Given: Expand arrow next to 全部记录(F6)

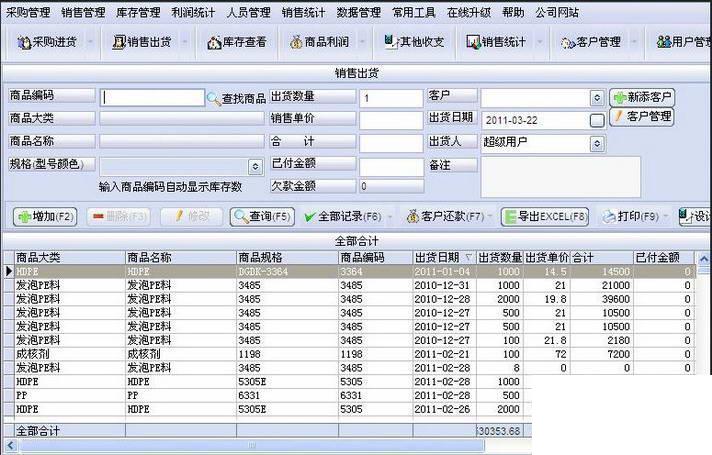Looking at the screenshot, I should (389, 217).
